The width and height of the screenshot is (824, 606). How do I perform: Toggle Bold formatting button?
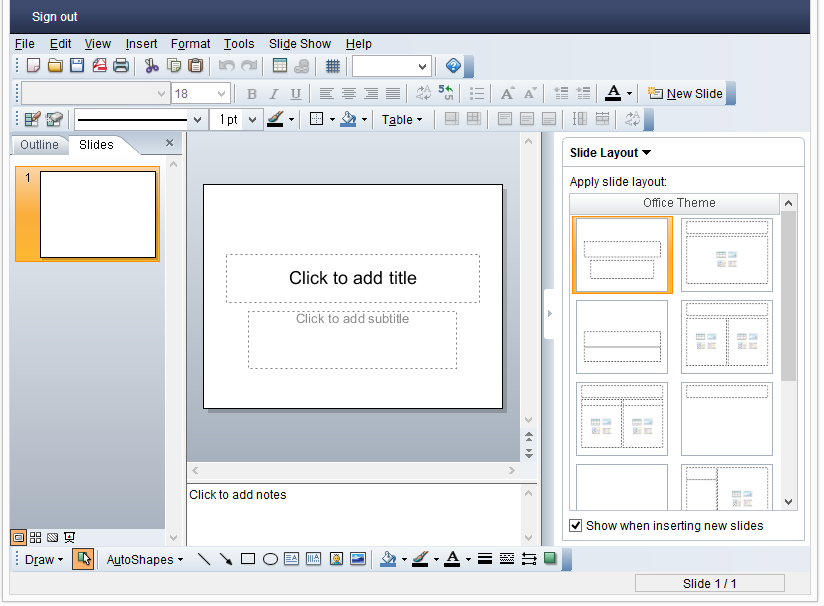[x=252, y=94]
